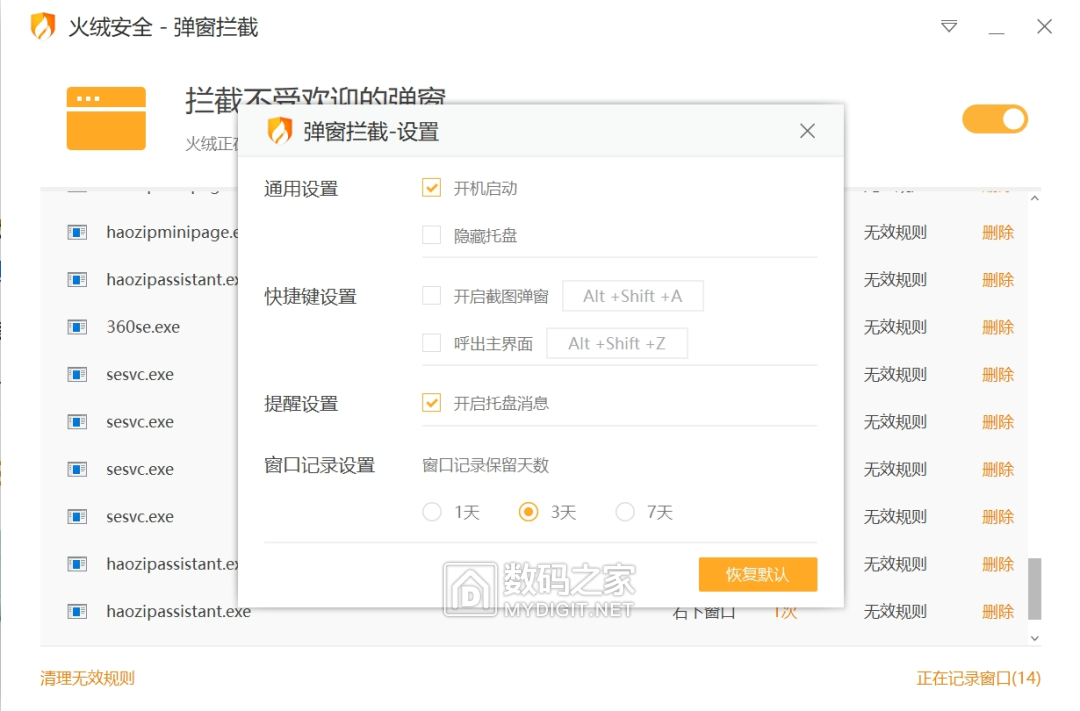Click the 快捷键设置 section label
This screenshot has width=1080, height=711.
click(x=311, y=296)
